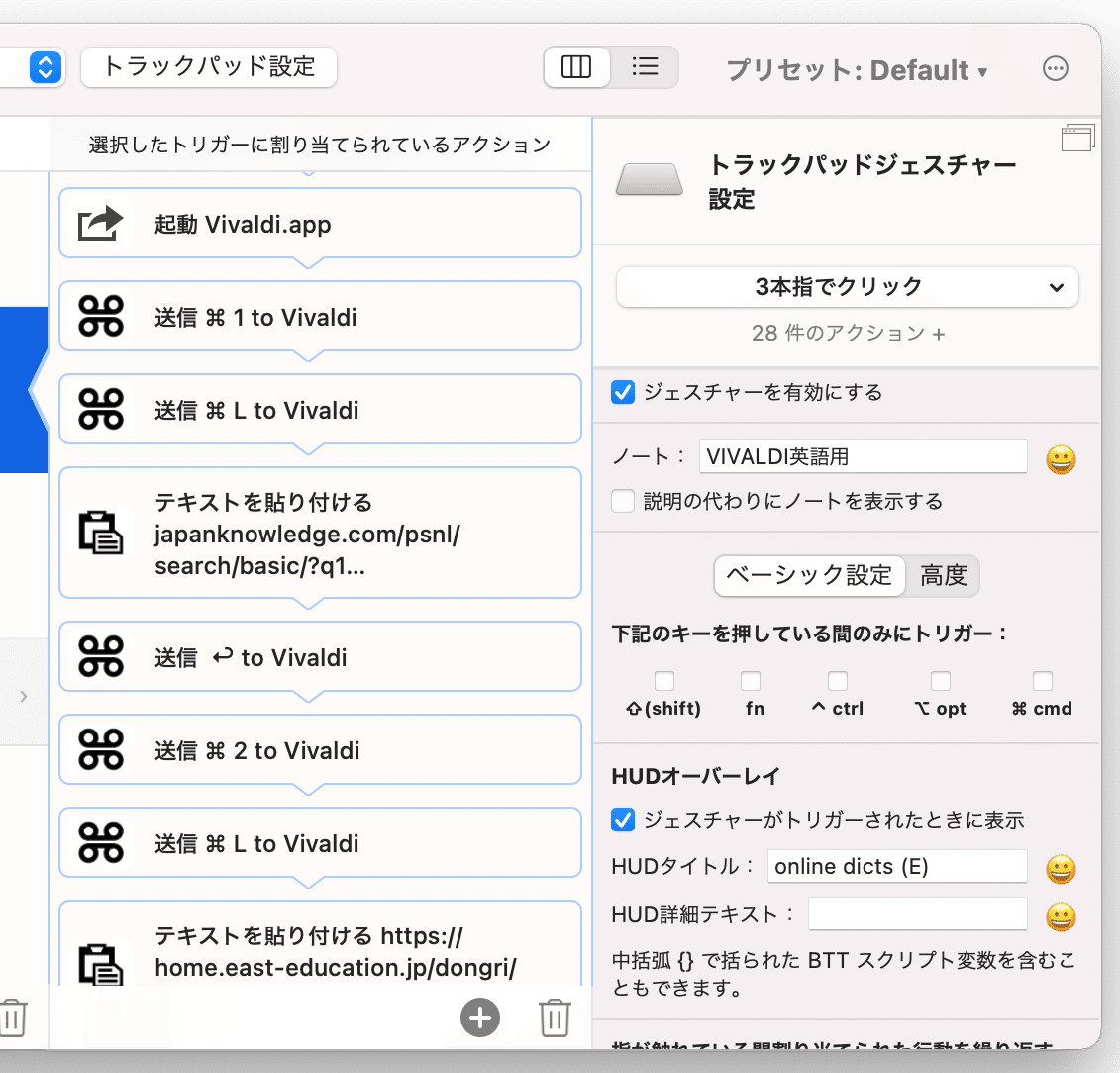1120x1073 pixels.
Task: Click the trackpad device icon
Action: [x=650, y=179]
